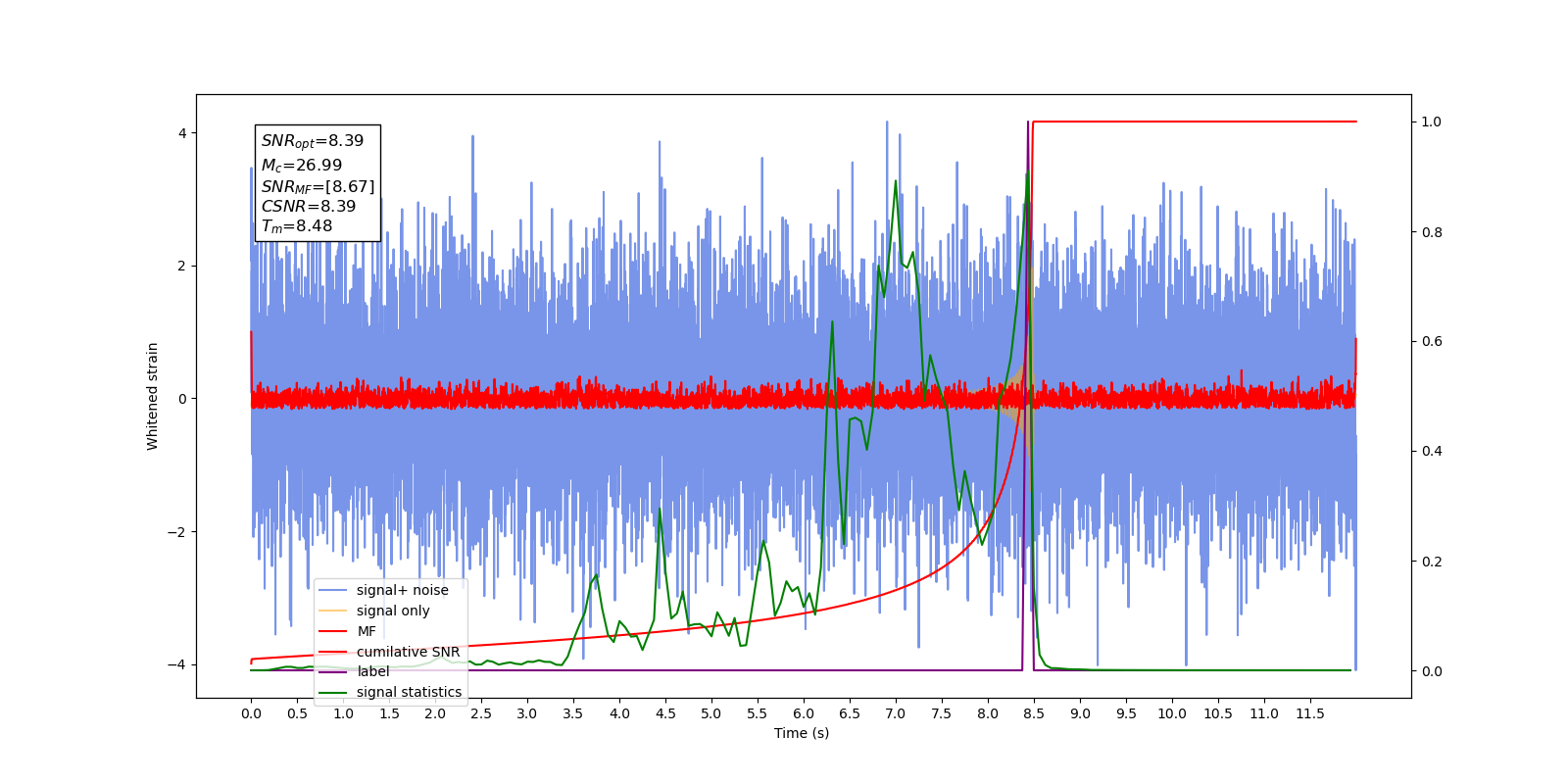
Task: Click the Tm=8.48 annotation text
Action: pyautogui.click(x=297, y=226)
